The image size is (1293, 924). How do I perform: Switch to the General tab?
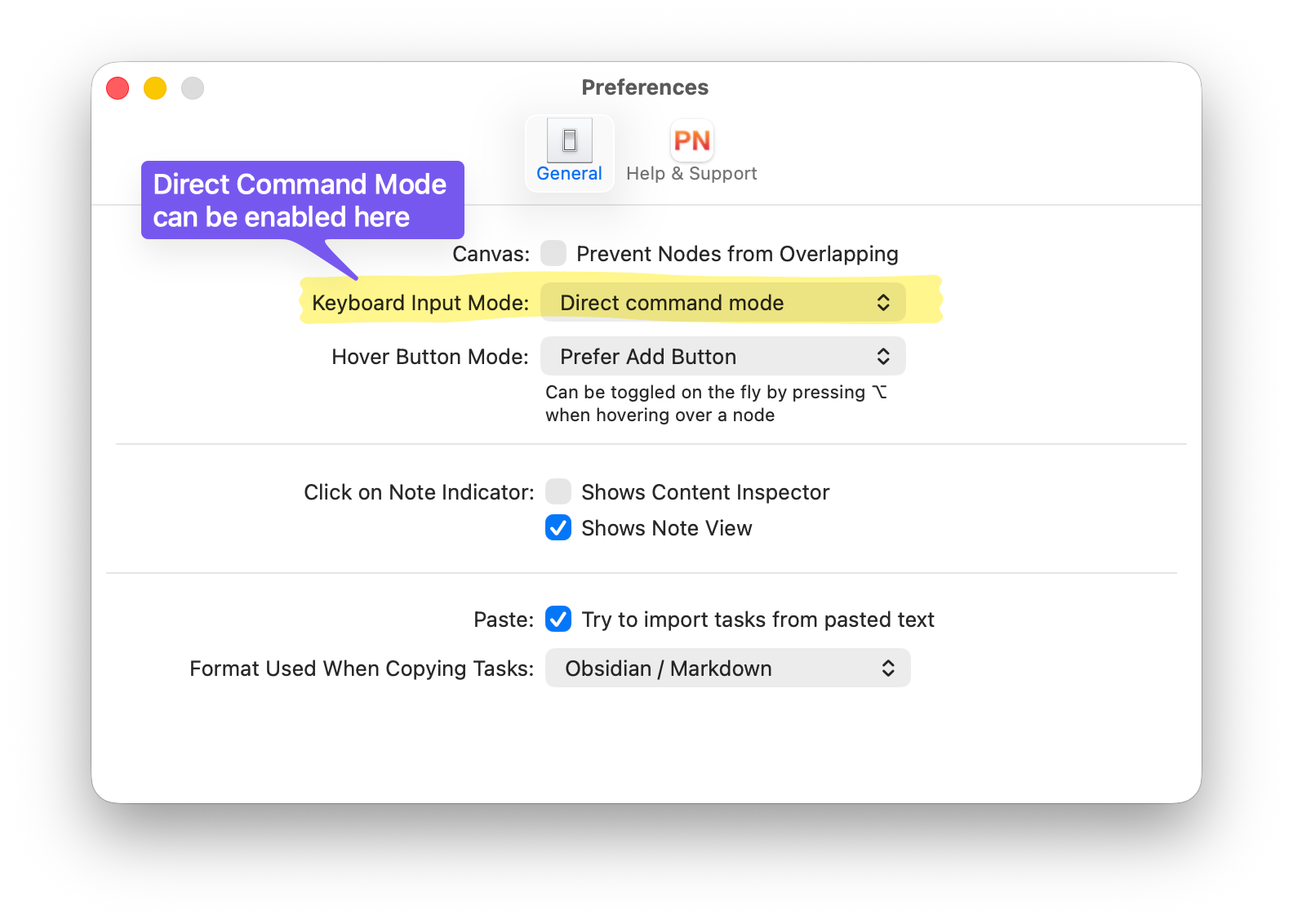point(569,173)
